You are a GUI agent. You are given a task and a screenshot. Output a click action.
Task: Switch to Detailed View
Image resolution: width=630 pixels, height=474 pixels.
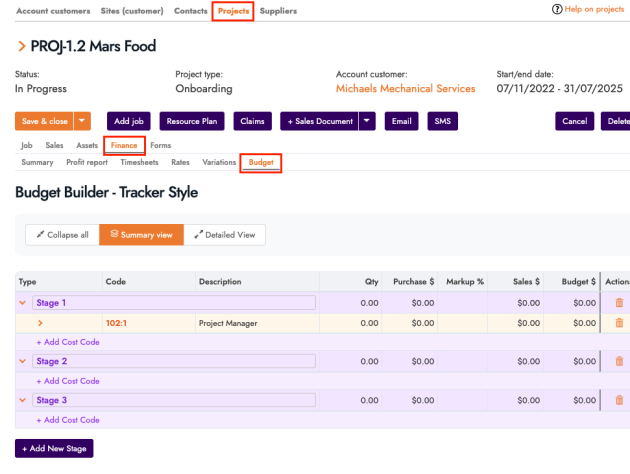click(225, 235)
